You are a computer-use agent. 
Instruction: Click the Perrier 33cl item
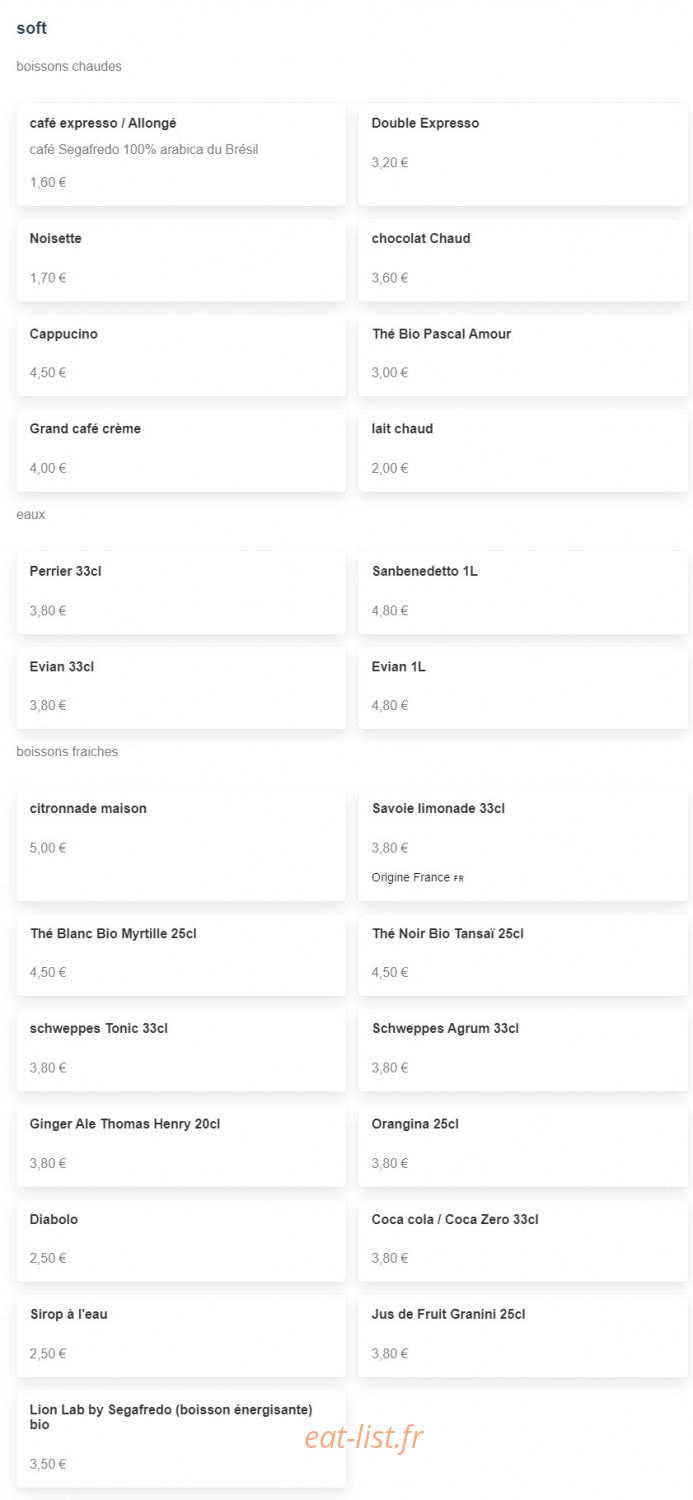point(181,592)
